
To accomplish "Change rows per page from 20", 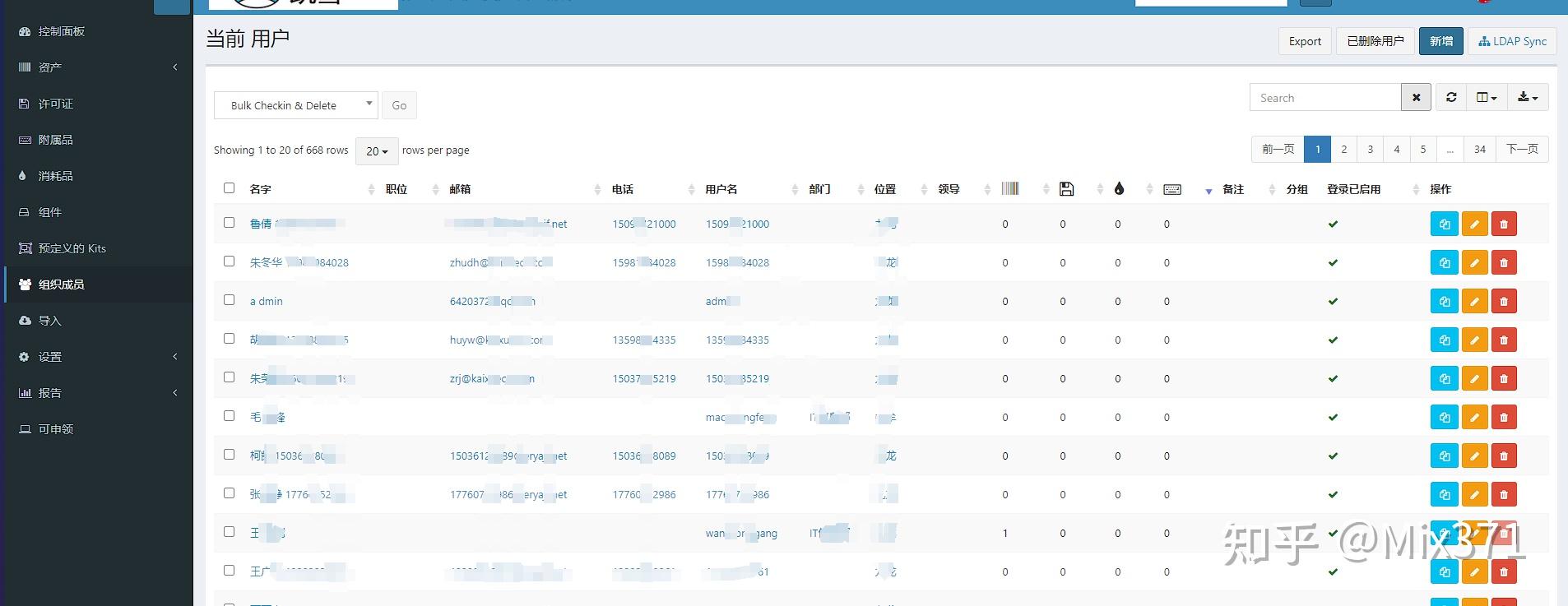I will 377,151.
